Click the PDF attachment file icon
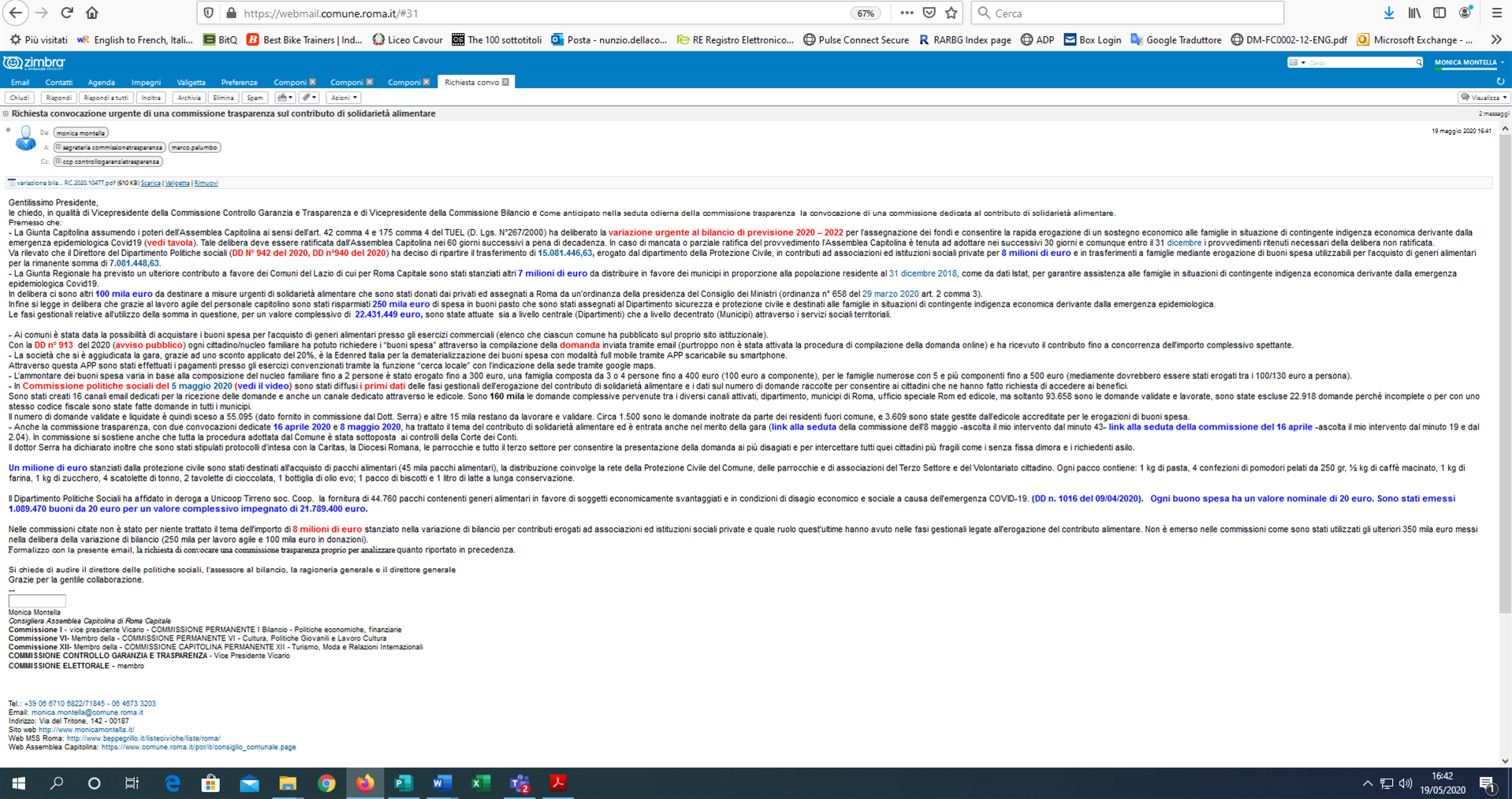 coord(11,183)
